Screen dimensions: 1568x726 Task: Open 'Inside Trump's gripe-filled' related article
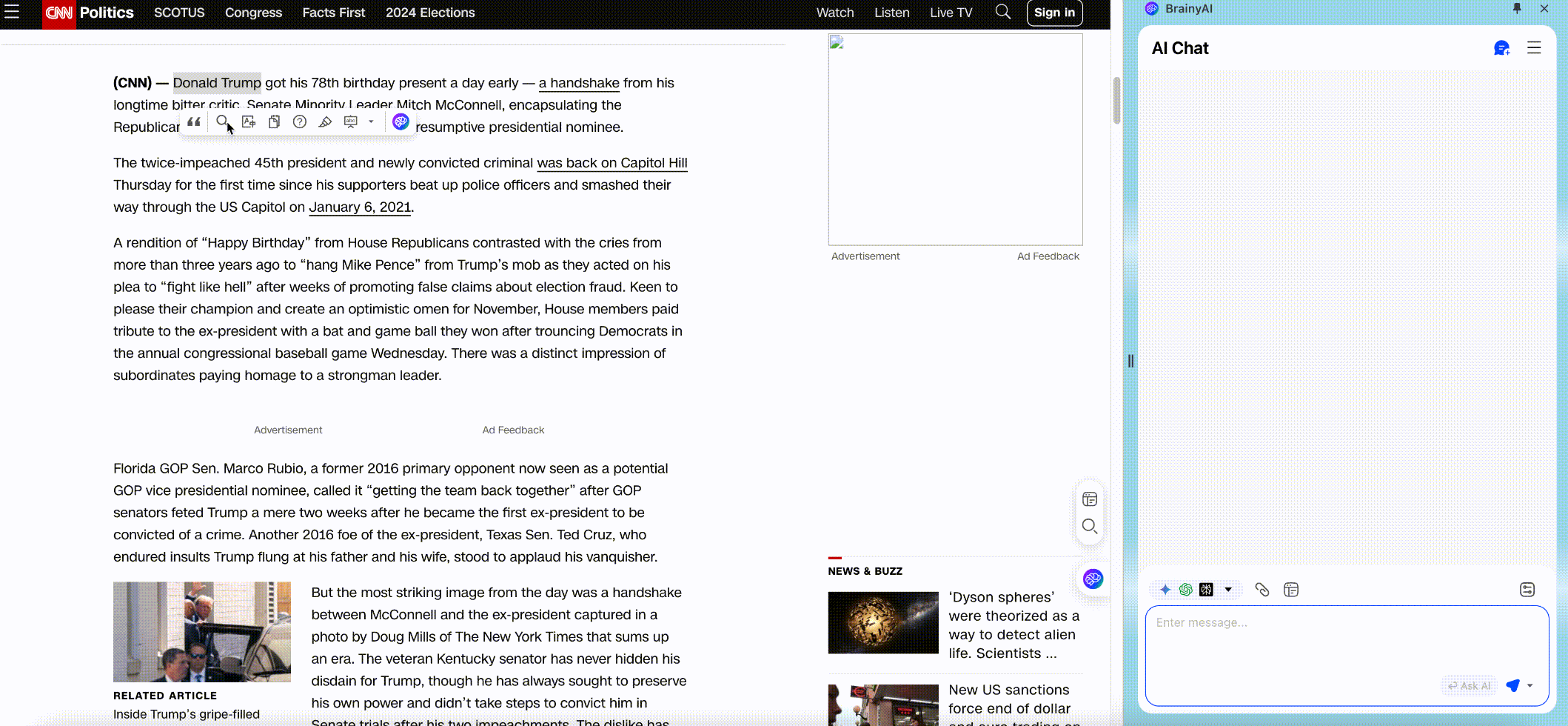[187, 714]
